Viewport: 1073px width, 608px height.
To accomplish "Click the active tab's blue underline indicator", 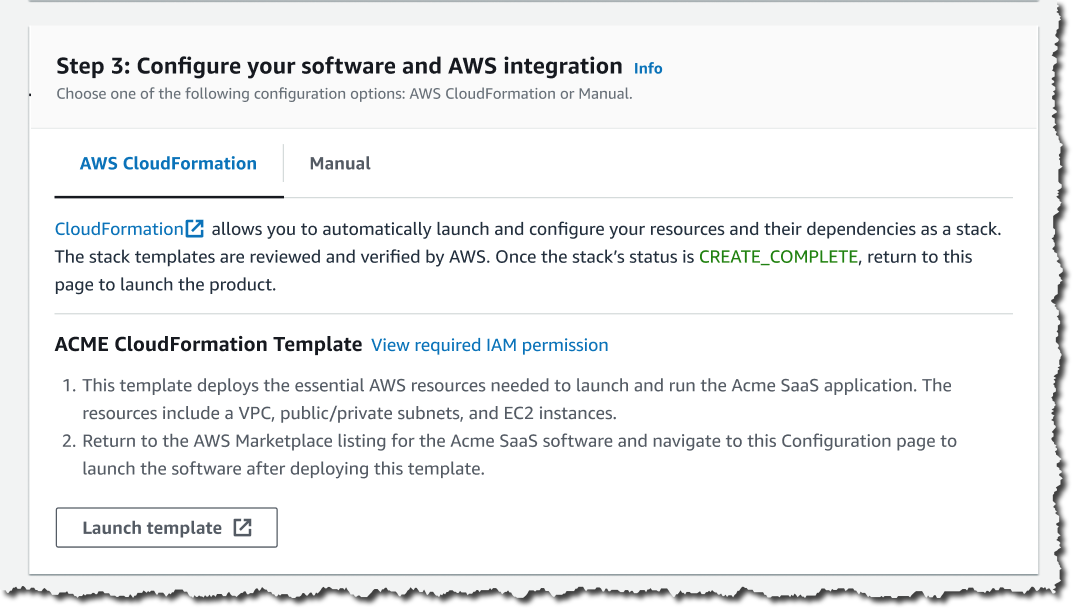I will [168, 194].
